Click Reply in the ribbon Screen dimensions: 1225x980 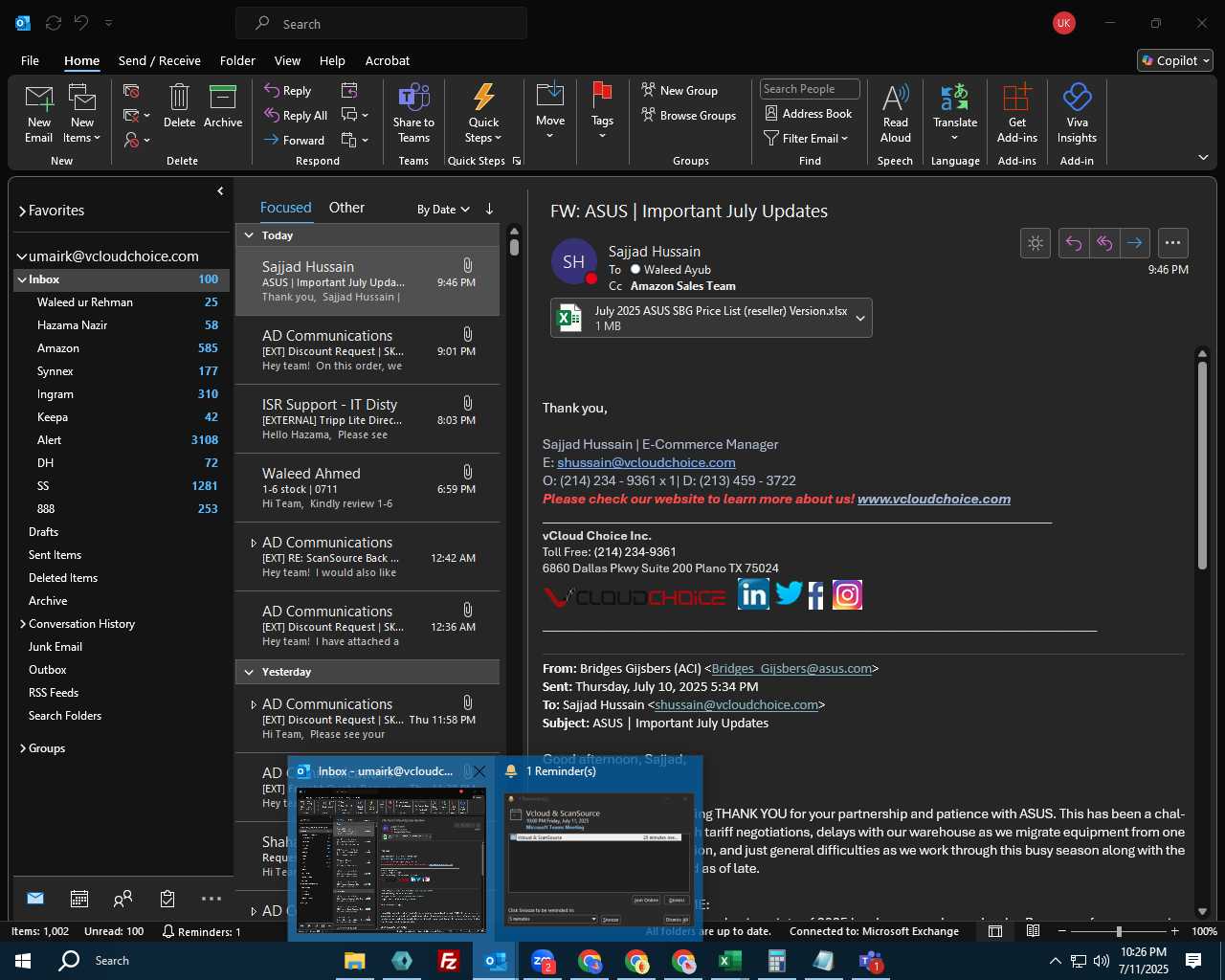288,91
